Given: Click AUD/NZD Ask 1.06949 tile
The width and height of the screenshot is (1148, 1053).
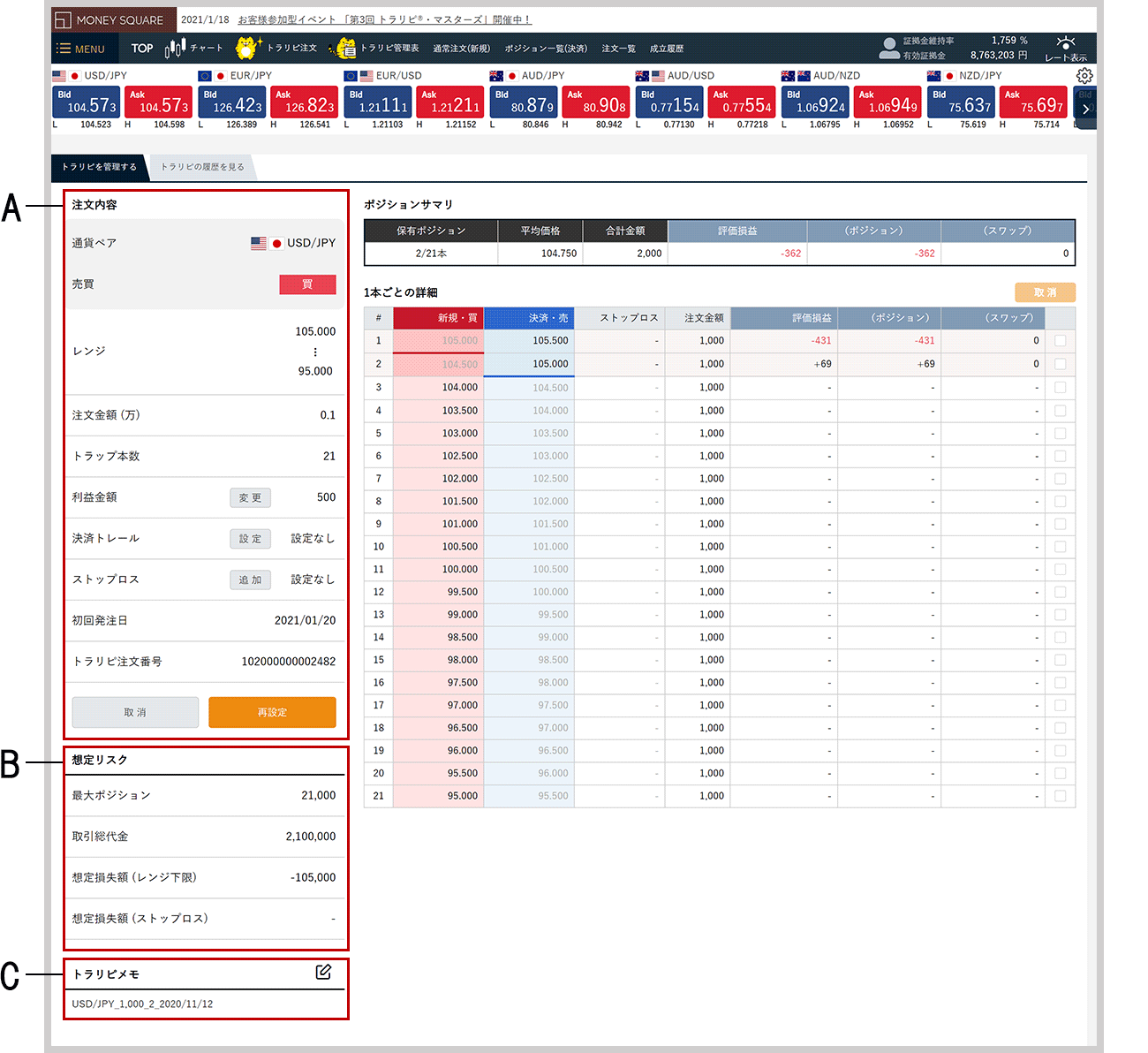Looking at the screenshot, I should point(887,102).
